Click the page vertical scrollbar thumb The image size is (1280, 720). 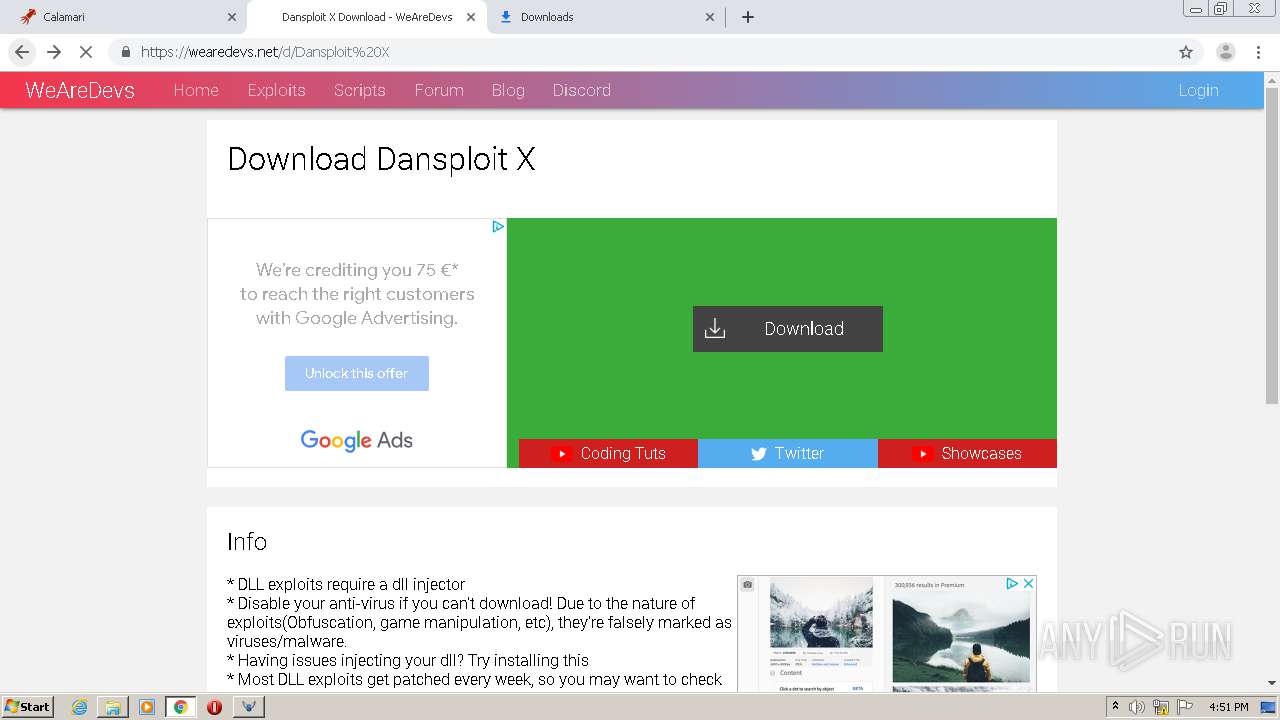(x=1272, y=245)
